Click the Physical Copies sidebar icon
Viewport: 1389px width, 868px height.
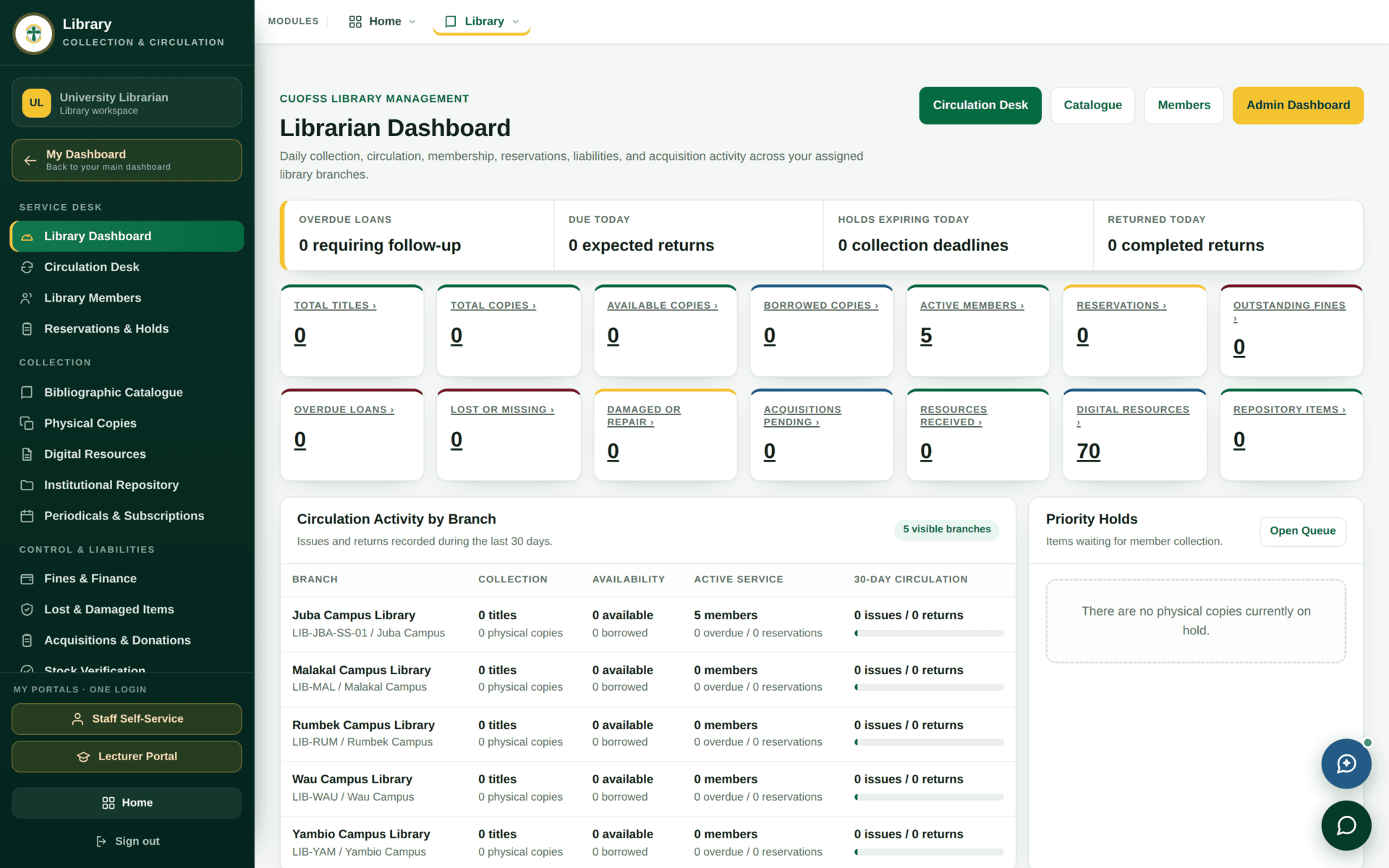coord(27,423)
